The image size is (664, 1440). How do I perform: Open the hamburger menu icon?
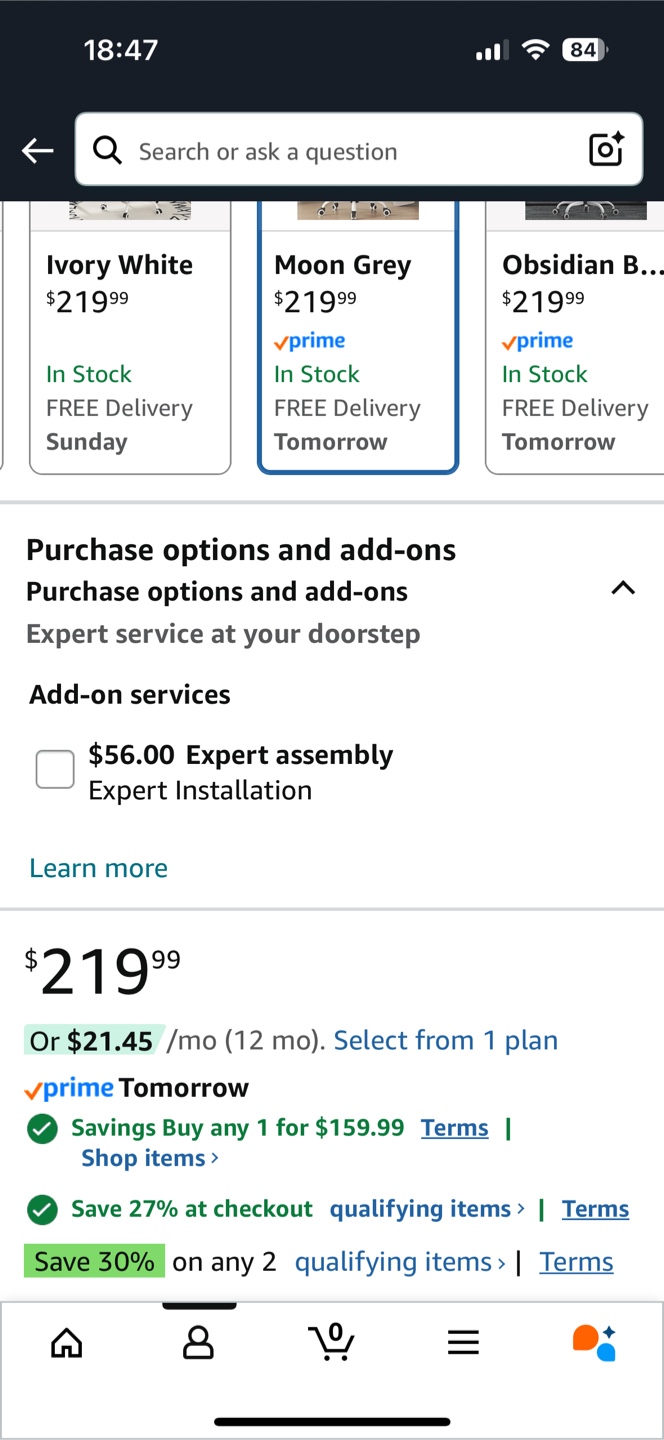click(463, 1343)
